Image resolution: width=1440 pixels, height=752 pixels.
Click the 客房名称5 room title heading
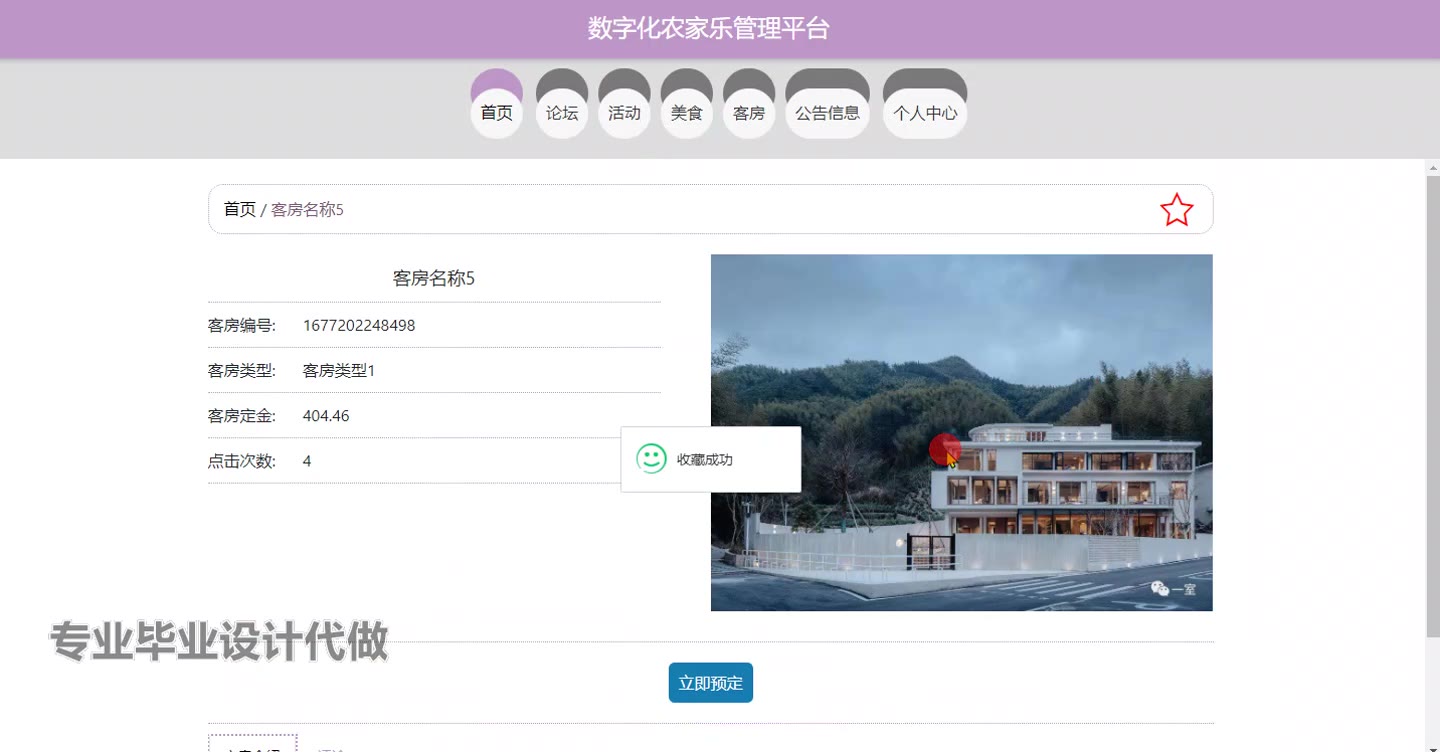click(434, 278)
